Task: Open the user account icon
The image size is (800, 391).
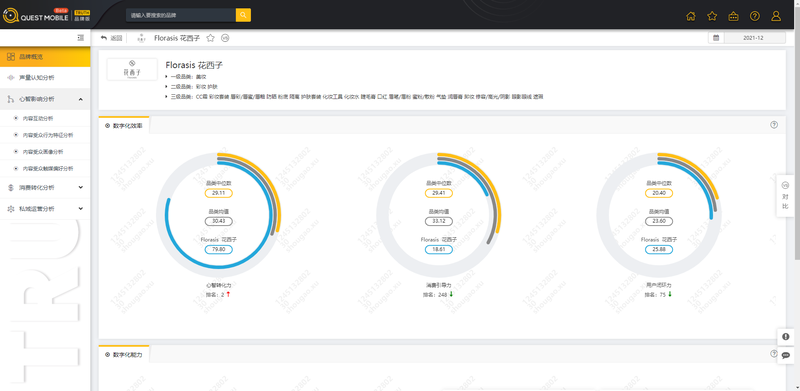Action: click(x=776, y=16)
